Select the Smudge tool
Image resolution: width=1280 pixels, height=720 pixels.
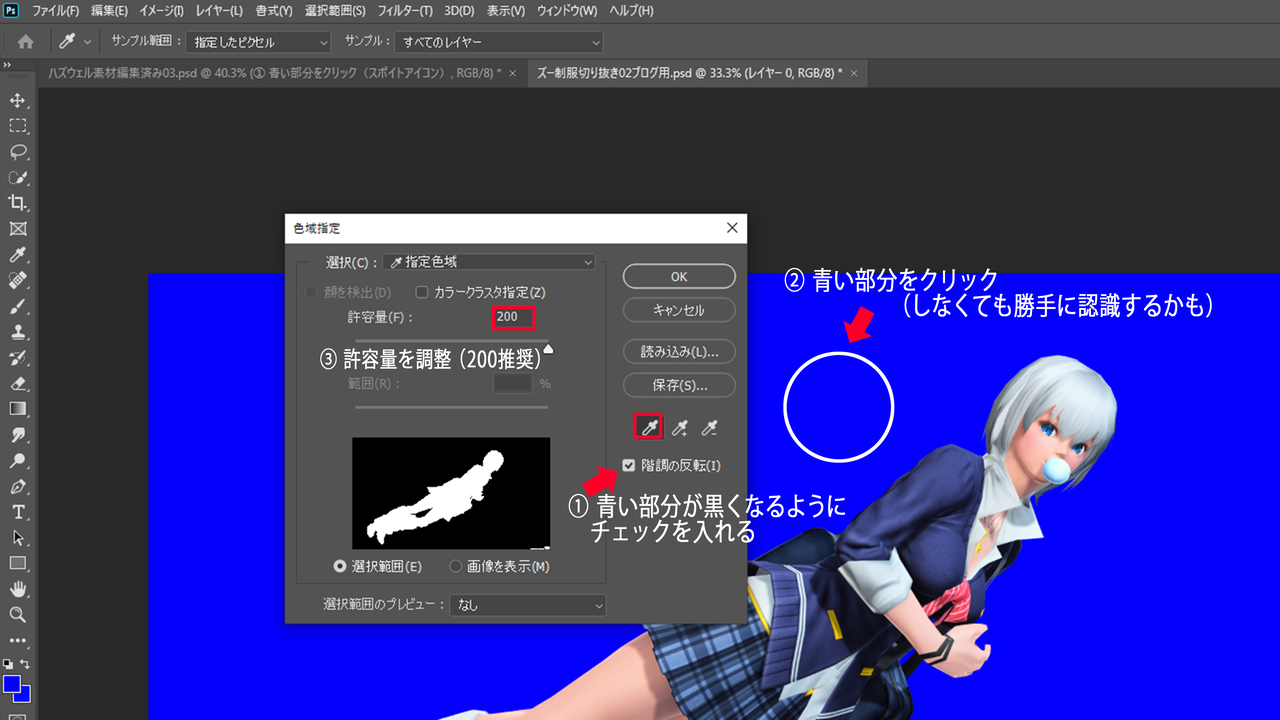[x=18, y=435]
